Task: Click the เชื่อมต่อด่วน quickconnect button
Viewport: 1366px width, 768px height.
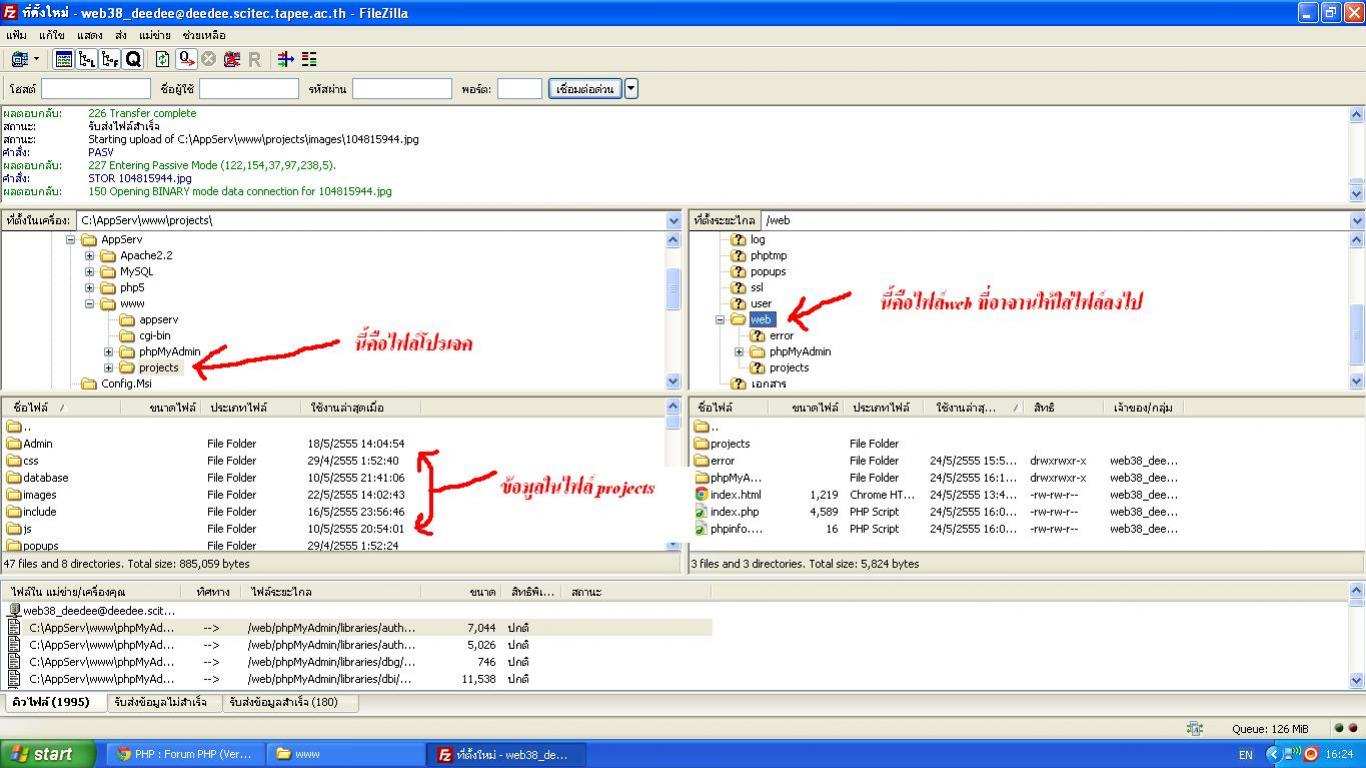Action: 585,89
